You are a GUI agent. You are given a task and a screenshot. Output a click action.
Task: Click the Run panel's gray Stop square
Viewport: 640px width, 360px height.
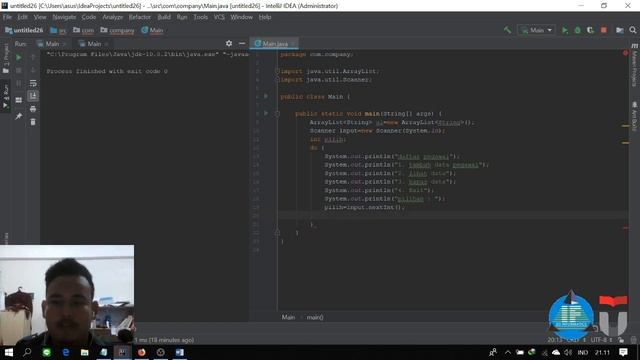[x=19, y=71]
